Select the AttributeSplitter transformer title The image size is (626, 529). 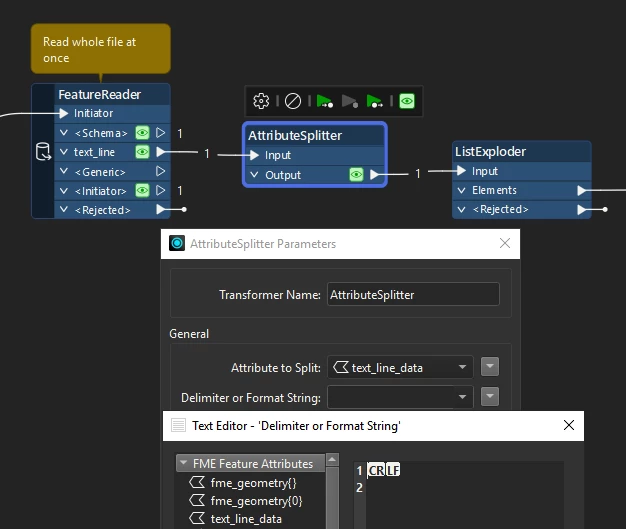pyautogui.click(x=295, y=135)
